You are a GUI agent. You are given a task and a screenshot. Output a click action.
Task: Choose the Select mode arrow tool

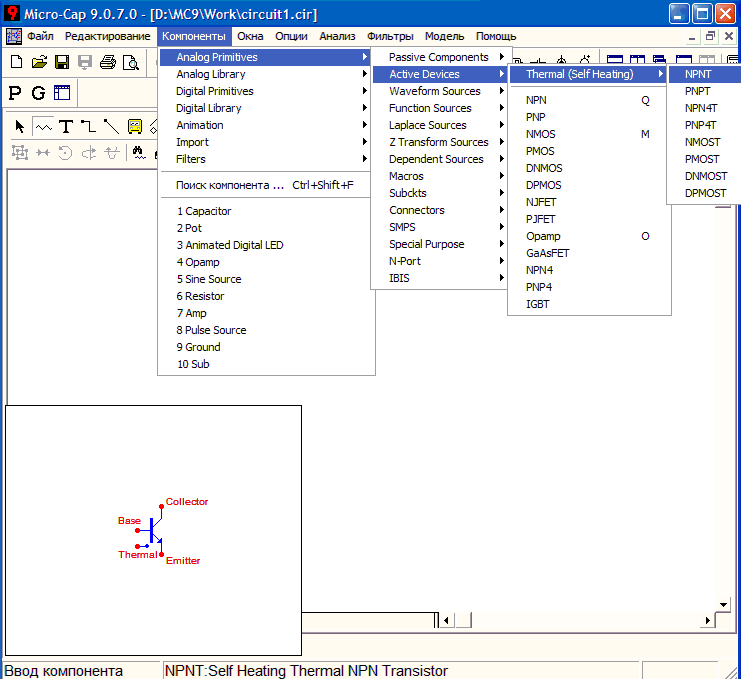tap(19, 127)
